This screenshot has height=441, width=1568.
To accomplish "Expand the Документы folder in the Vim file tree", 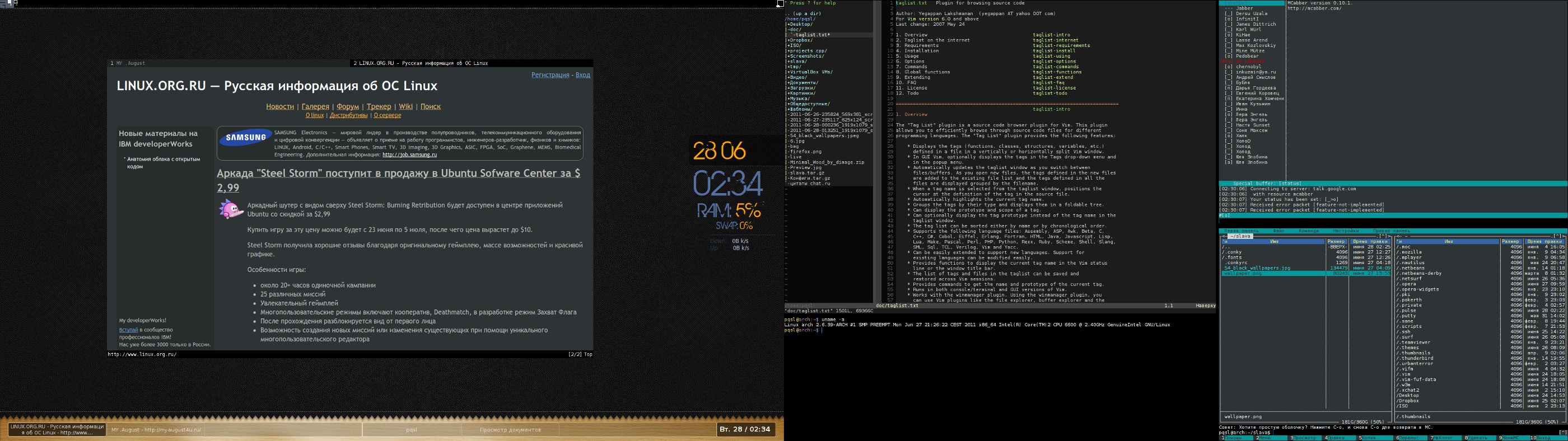I will 802,83.
